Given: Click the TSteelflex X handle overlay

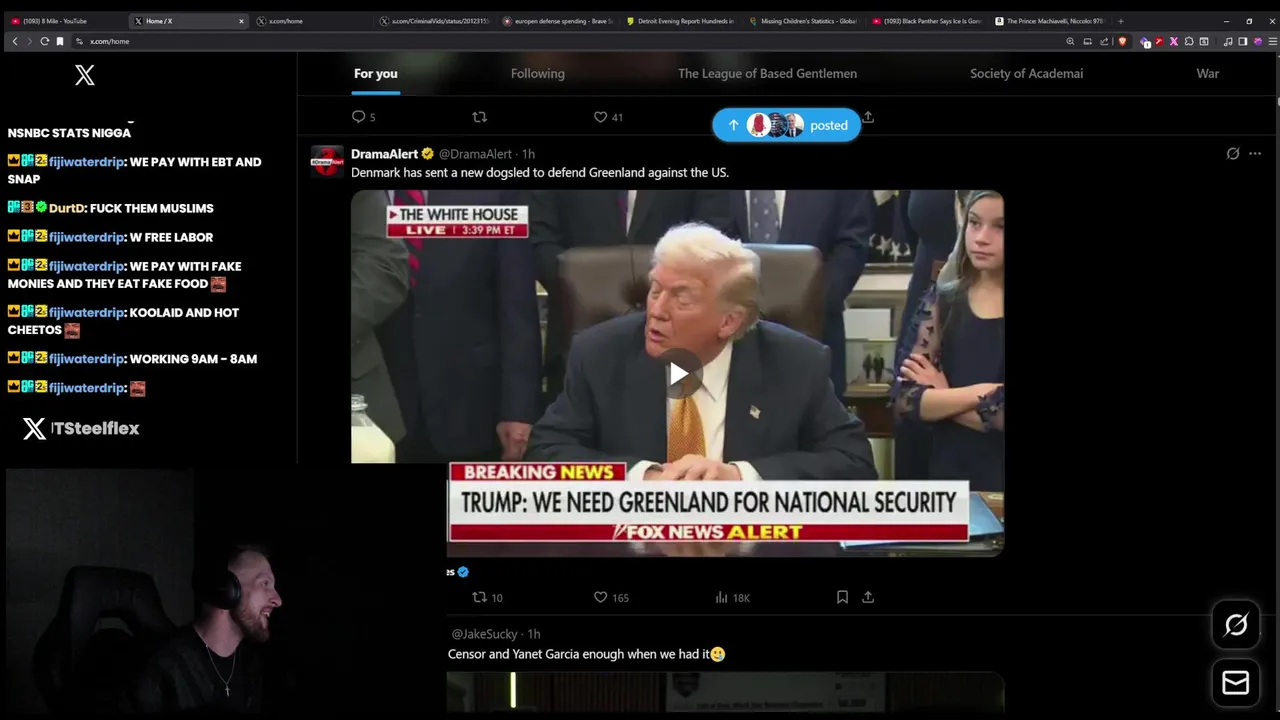Looking at the screenshot, I should [x=81, y=428].
